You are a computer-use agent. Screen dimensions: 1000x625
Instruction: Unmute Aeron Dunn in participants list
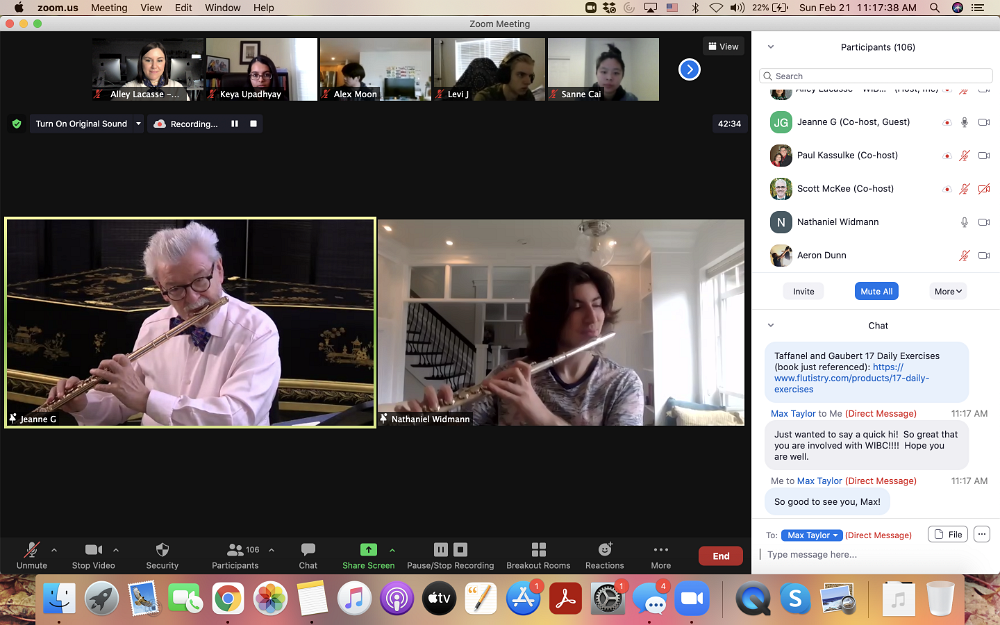coord(964,255)
